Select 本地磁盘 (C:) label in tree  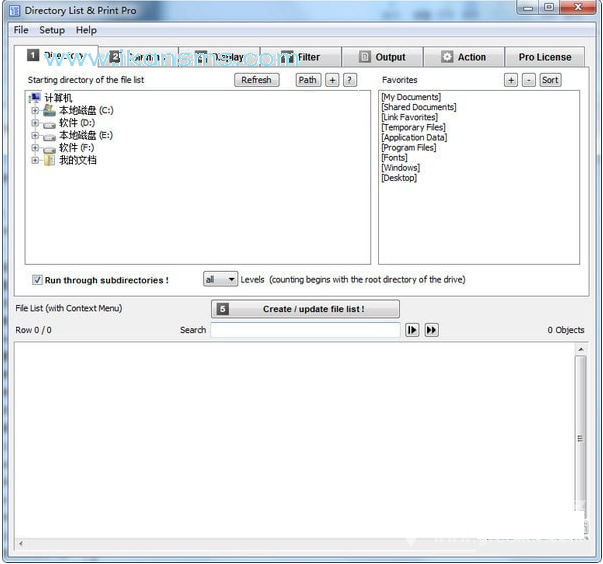[86, 110]
